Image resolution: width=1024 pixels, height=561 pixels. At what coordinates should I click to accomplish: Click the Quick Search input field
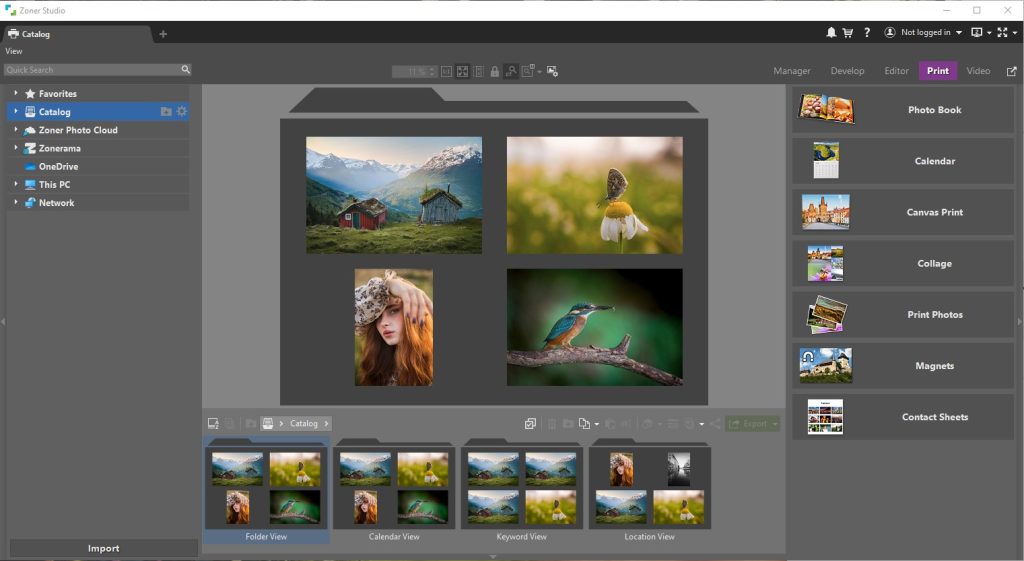click(90, 70)
